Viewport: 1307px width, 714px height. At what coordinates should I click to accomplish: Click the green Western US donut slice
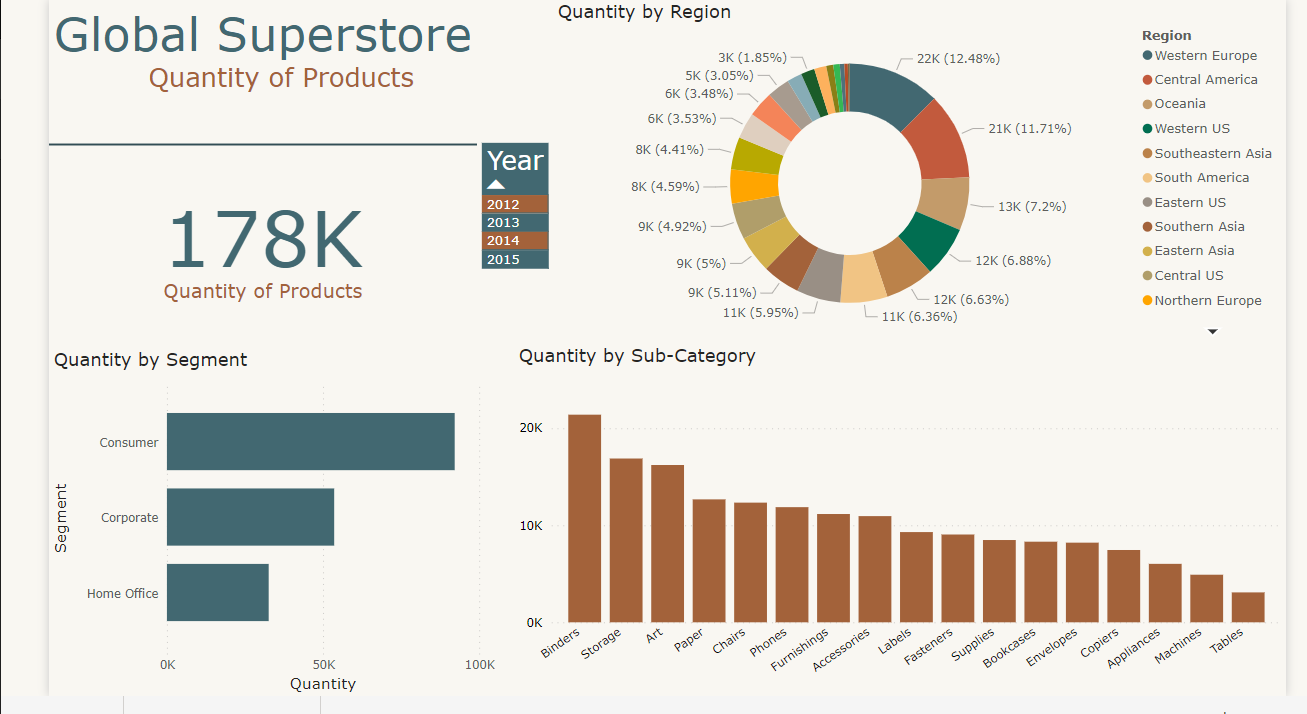coord(927,241)
